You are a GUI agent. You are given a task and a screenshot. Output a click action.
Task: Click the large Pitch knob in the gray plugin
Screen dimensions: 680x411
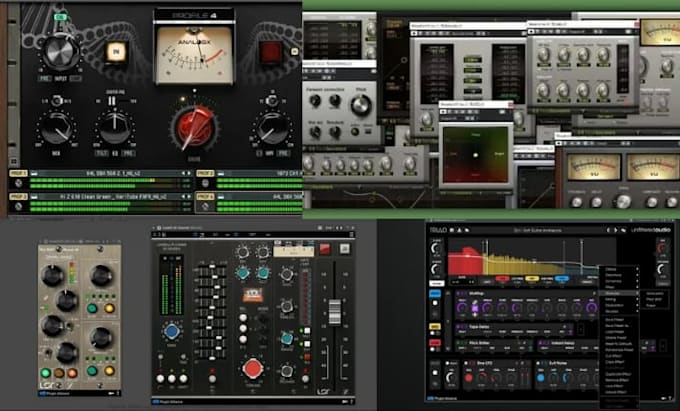(x=361, y=105)
